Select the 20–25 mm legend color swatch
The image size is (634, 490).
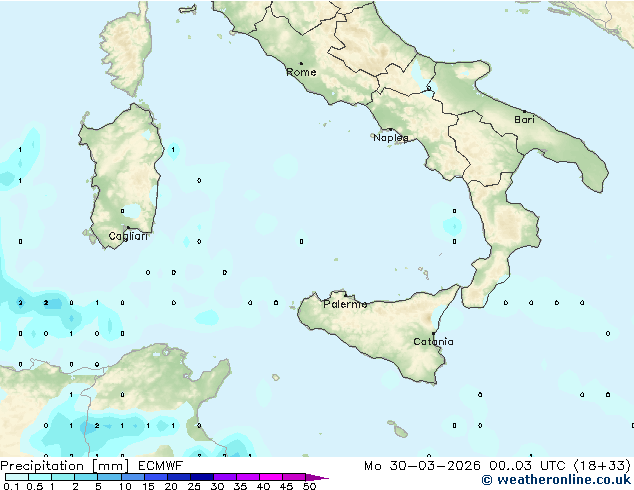click(178, 477)
